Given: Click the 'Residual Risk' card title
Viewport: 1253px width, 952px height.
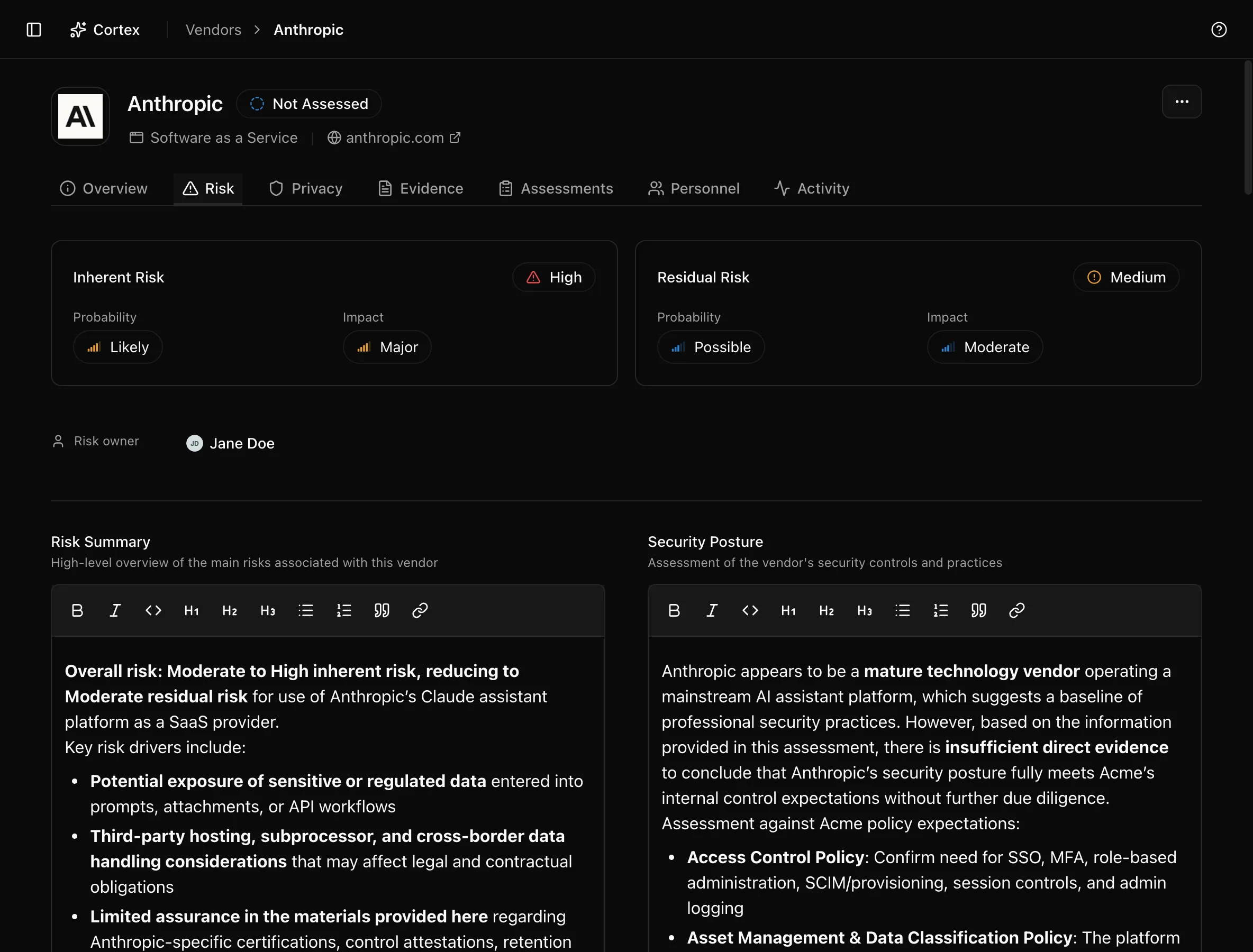Looking at the screenshot, I should point(703,277).
